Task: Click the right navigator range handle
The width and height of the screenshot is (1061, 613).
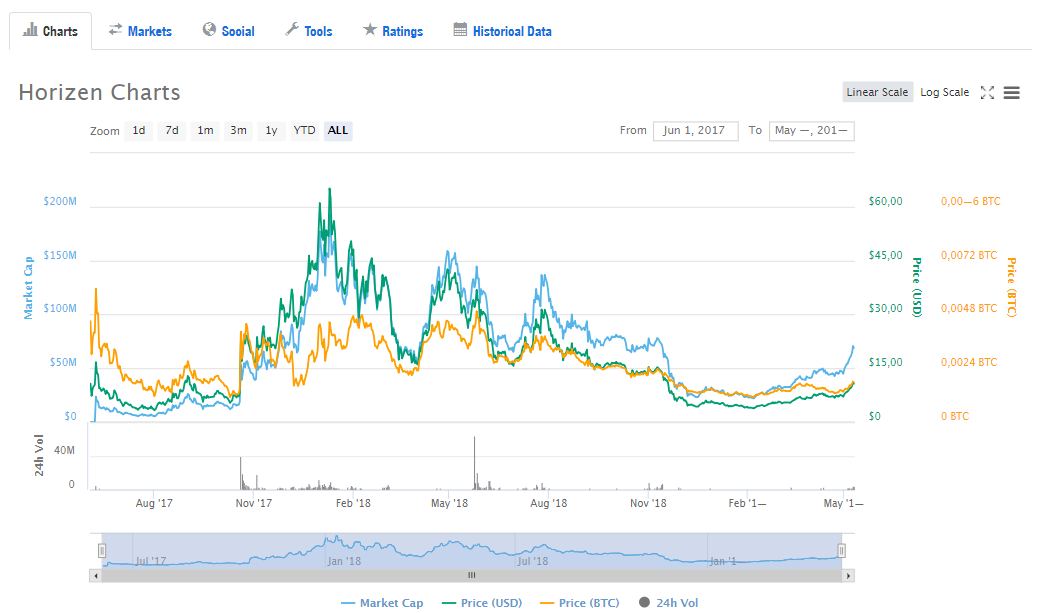Action: point(841,550)
